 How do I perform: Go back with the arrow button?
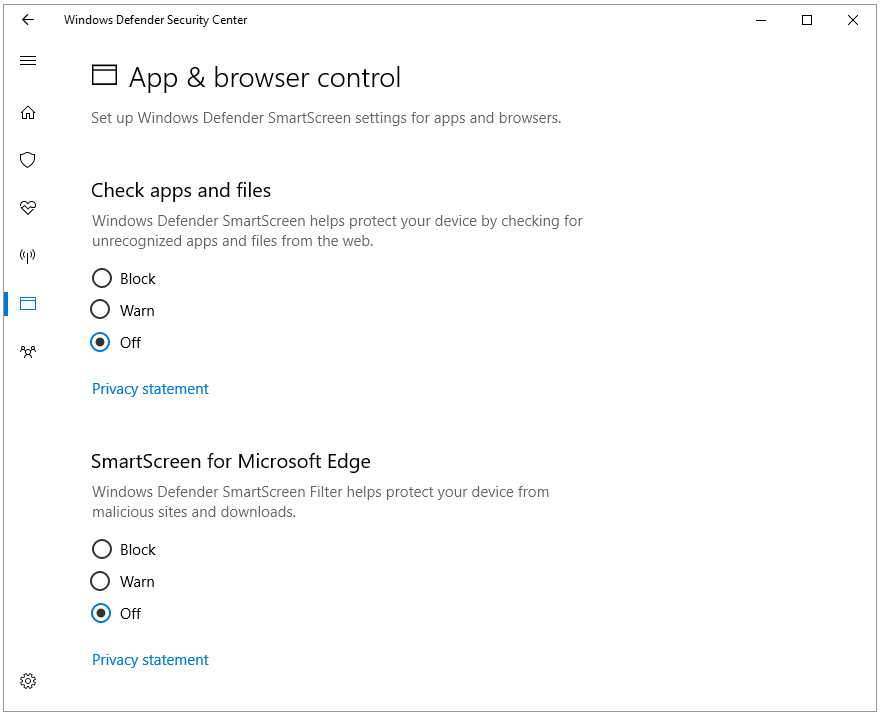pyautogui.click(x=28, y=20)
